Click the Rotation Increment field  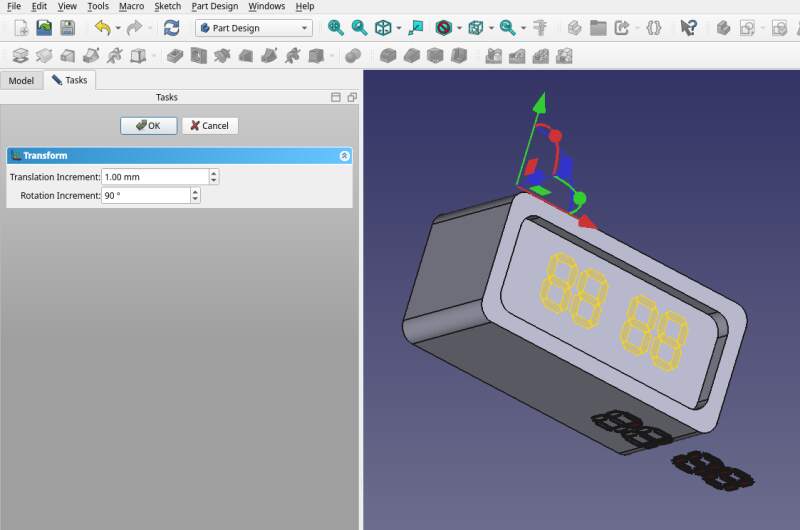pos(146,195)
